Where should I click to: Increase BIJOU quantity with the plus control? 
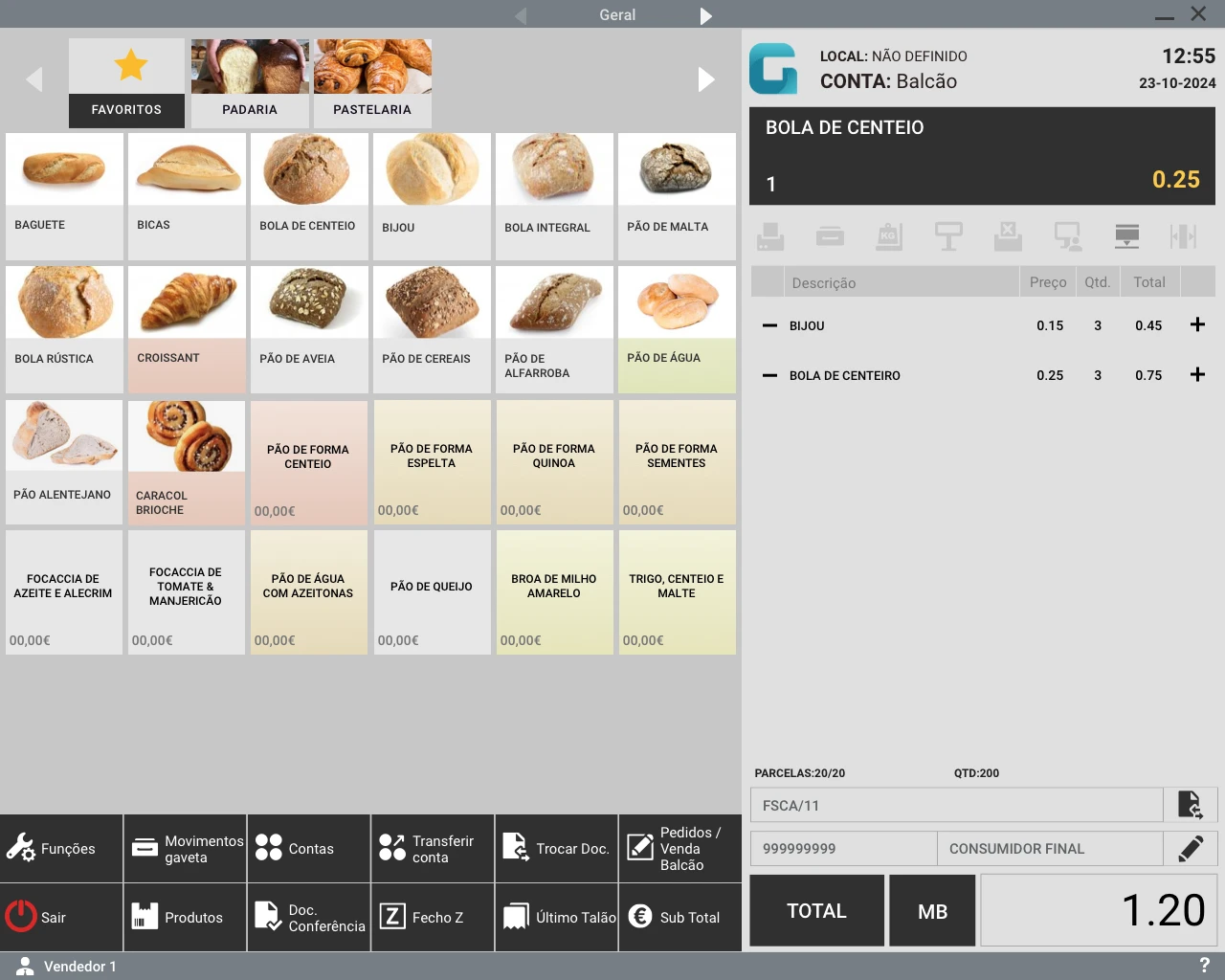pyautogui.click(x=1197, y=325)
